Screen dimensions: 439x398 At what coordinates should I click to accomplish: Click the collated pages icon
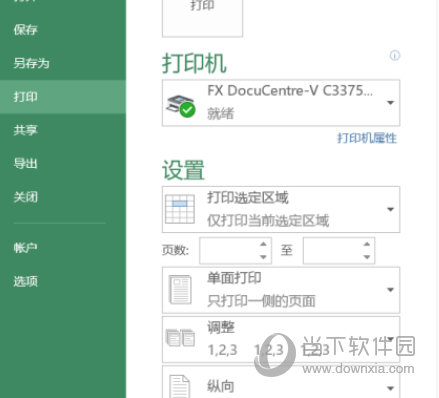point(180,337)
